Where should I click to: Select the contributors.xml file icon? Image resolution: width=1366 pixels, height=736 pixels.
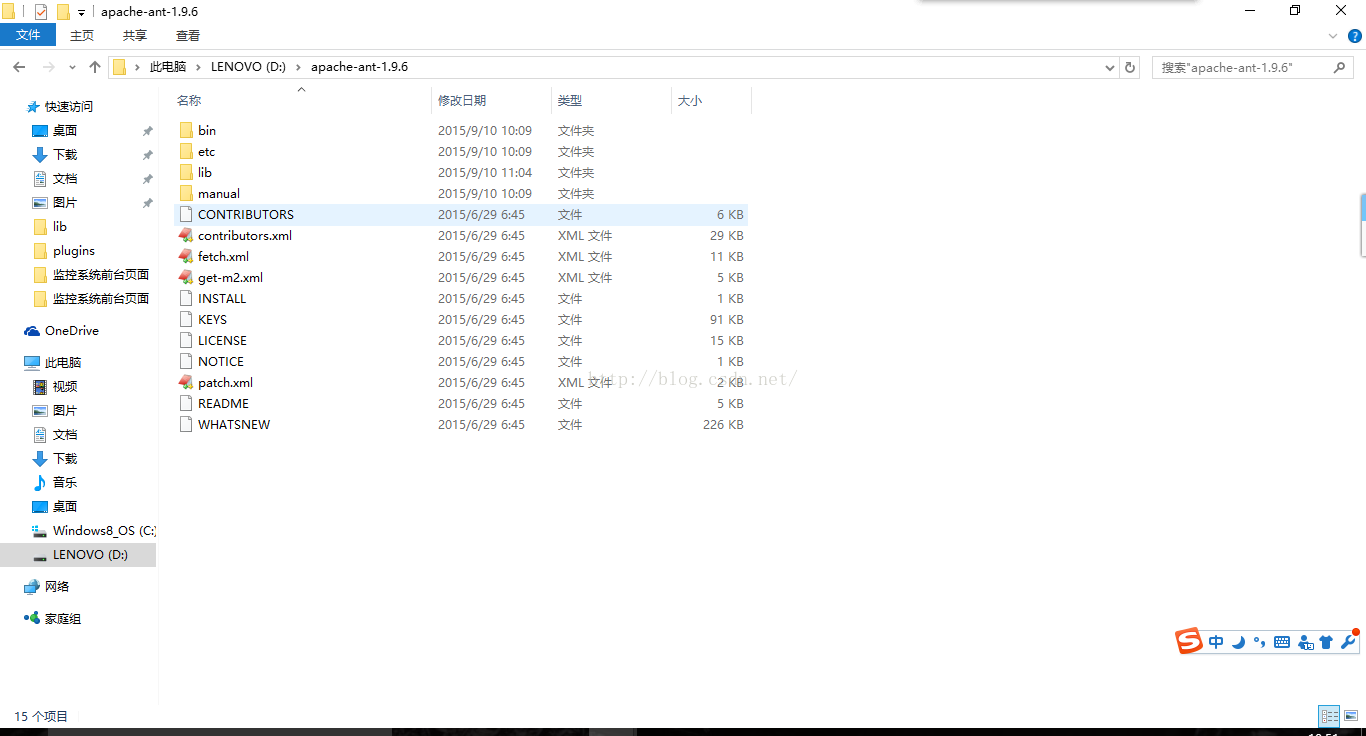pyautogui.click(x=186, y=236)
